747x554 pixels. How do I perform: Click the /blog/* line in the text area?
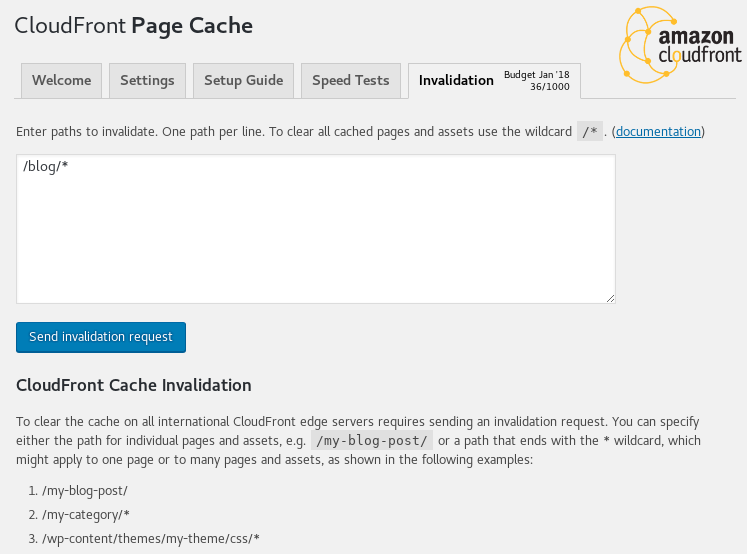coord(46,166)
